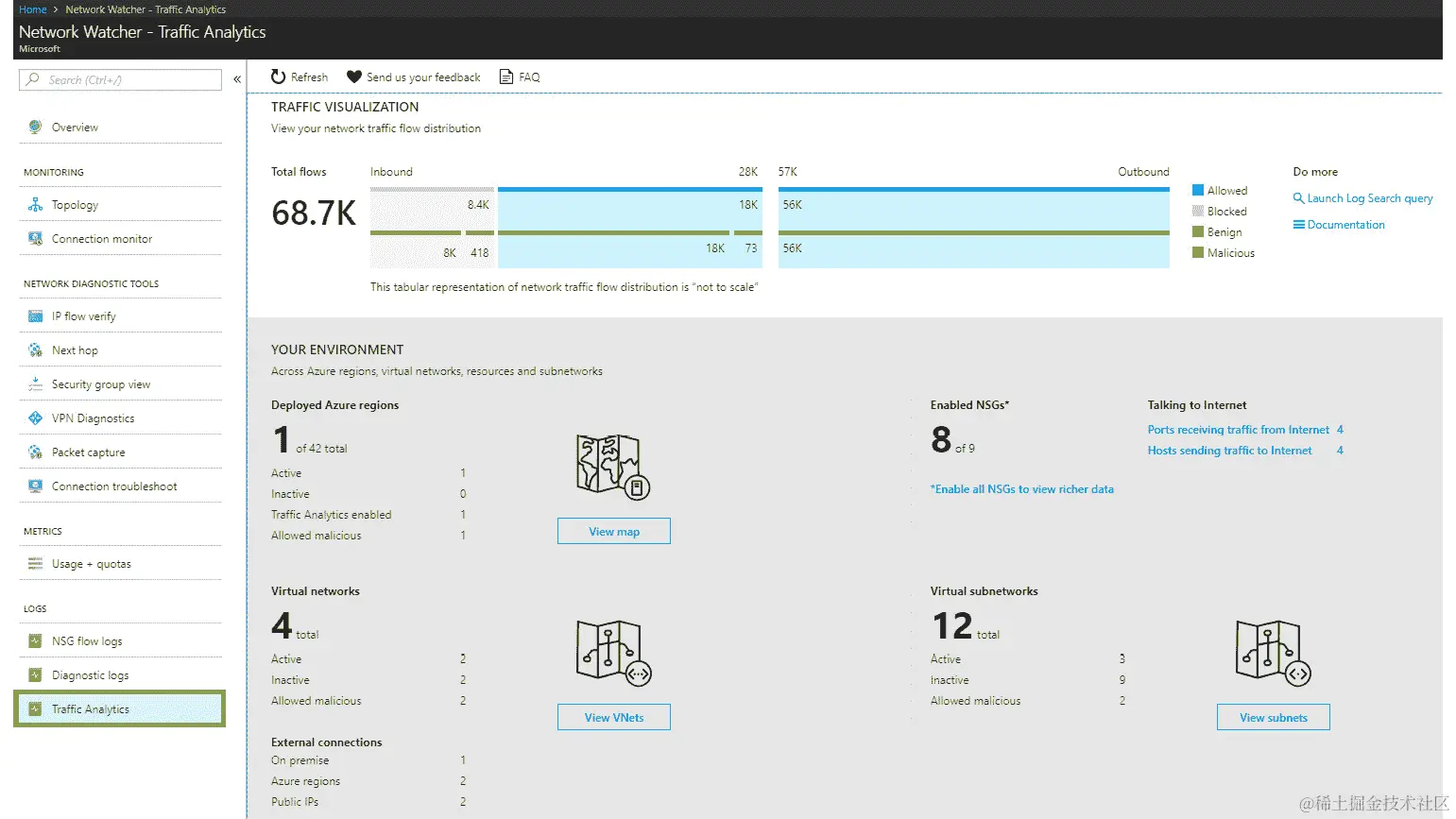Collapse the sidebar with the chevron
The height and width of the screenshot is (819, 1456).
pyautogui.click(x=237, y=79)
